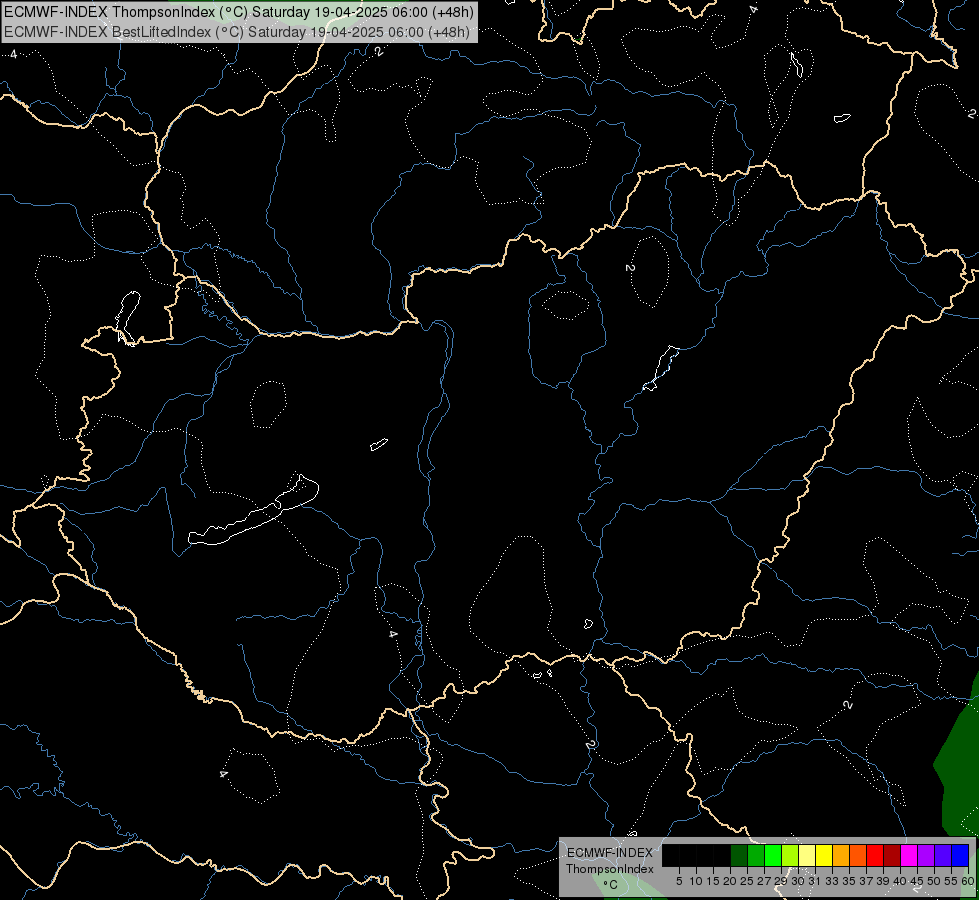
Task: Select the magenta 40–45 legend swatch
Action: (x=909, y=855)
